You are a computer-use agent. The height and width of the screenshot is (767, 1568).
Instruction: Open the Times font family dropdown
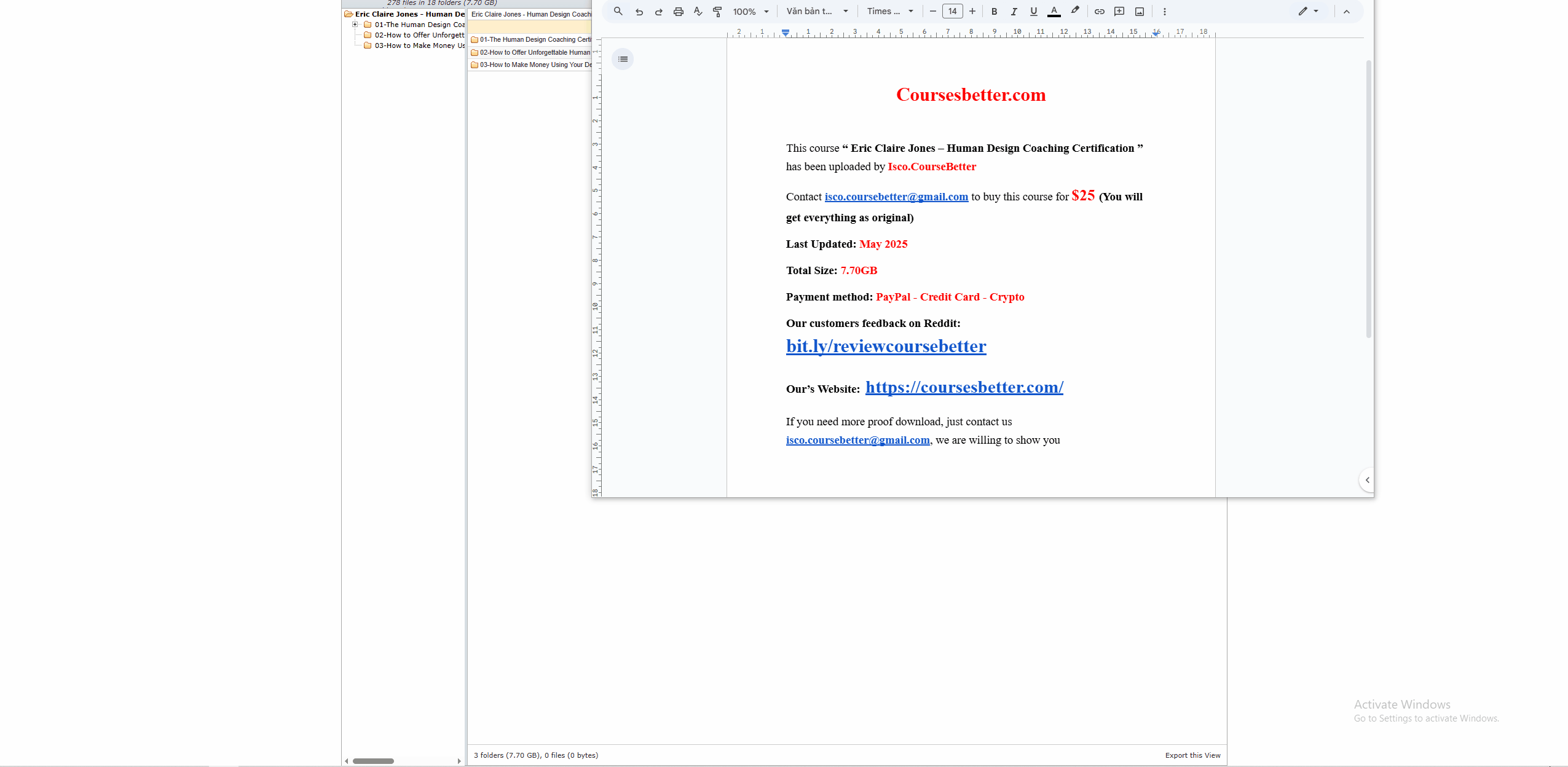pyautogui.click(x=890, y=11)
